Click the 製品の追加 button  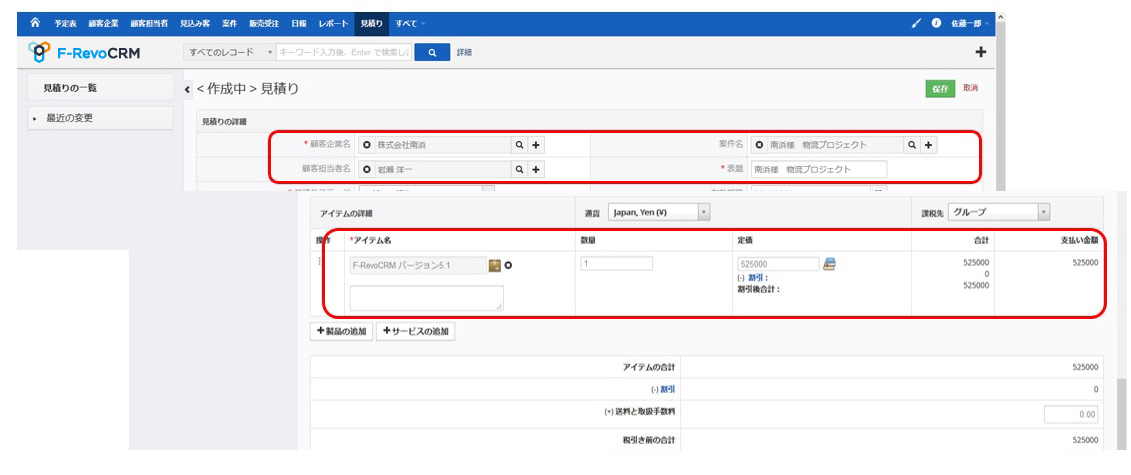pyautogui.click(x=341, y=332)
